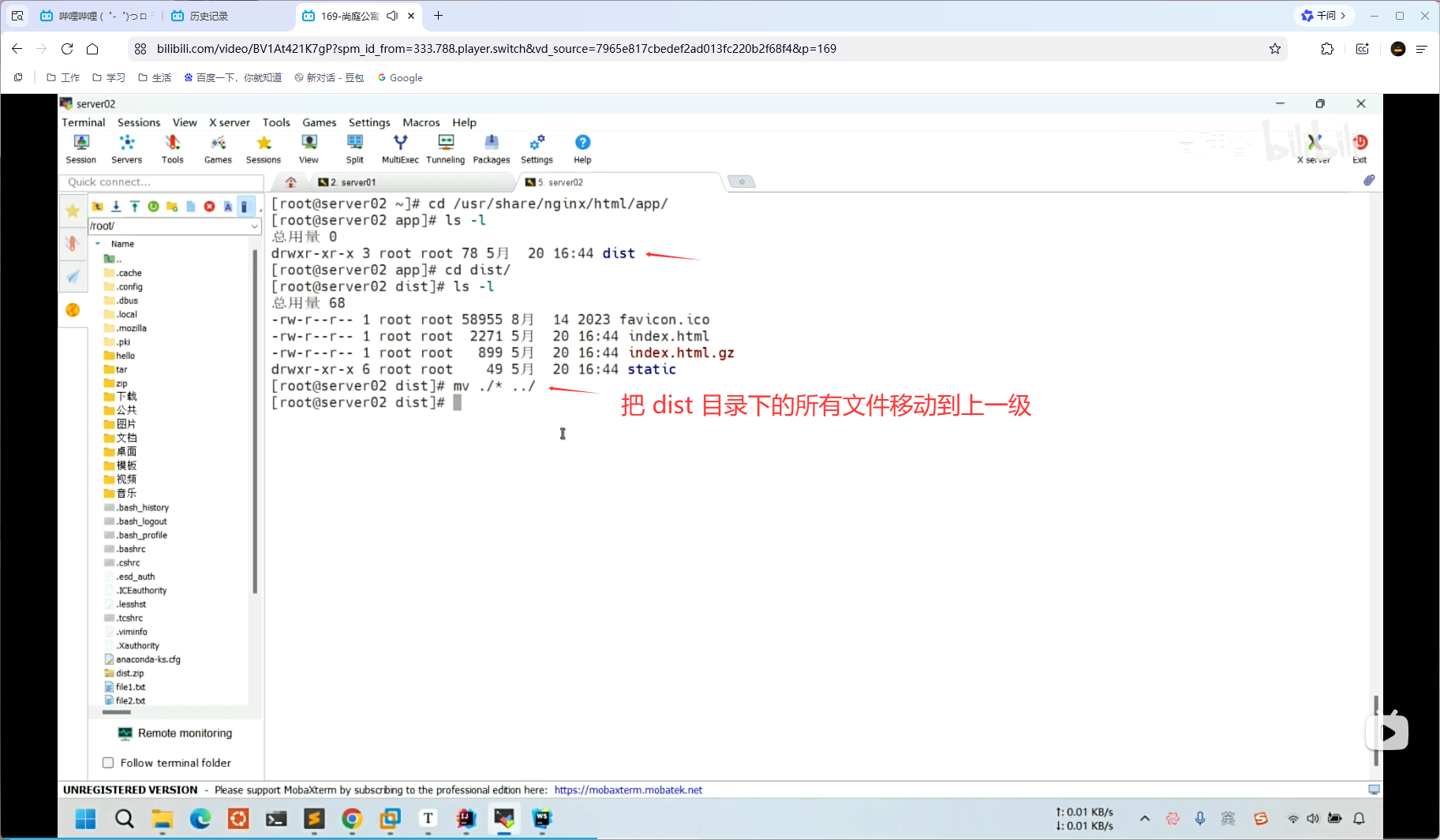Open the Terminal menu
The image size is (1440, 840).
coord(84,122)
